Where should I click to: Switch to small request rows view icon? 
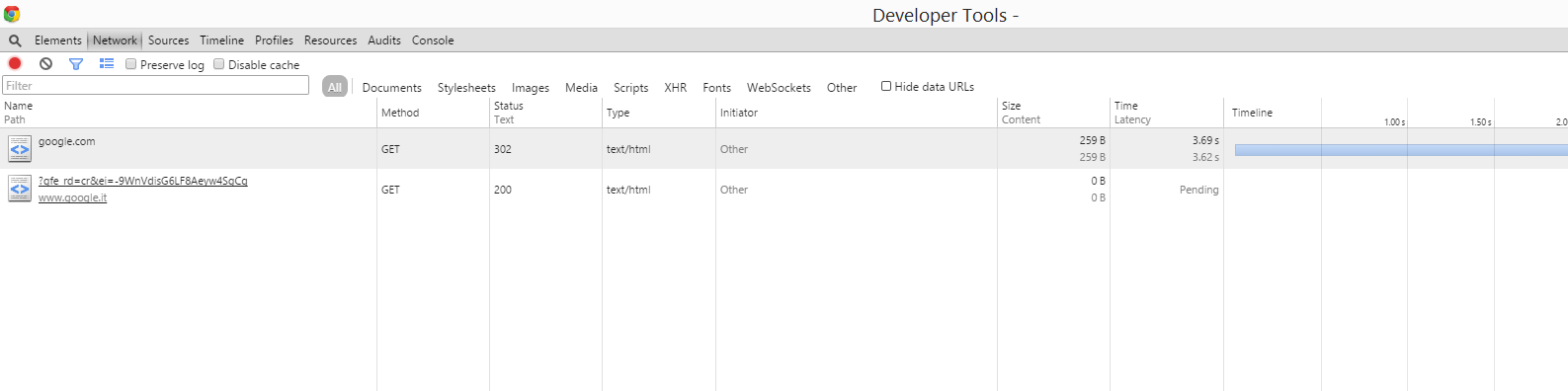coord(107,63)
